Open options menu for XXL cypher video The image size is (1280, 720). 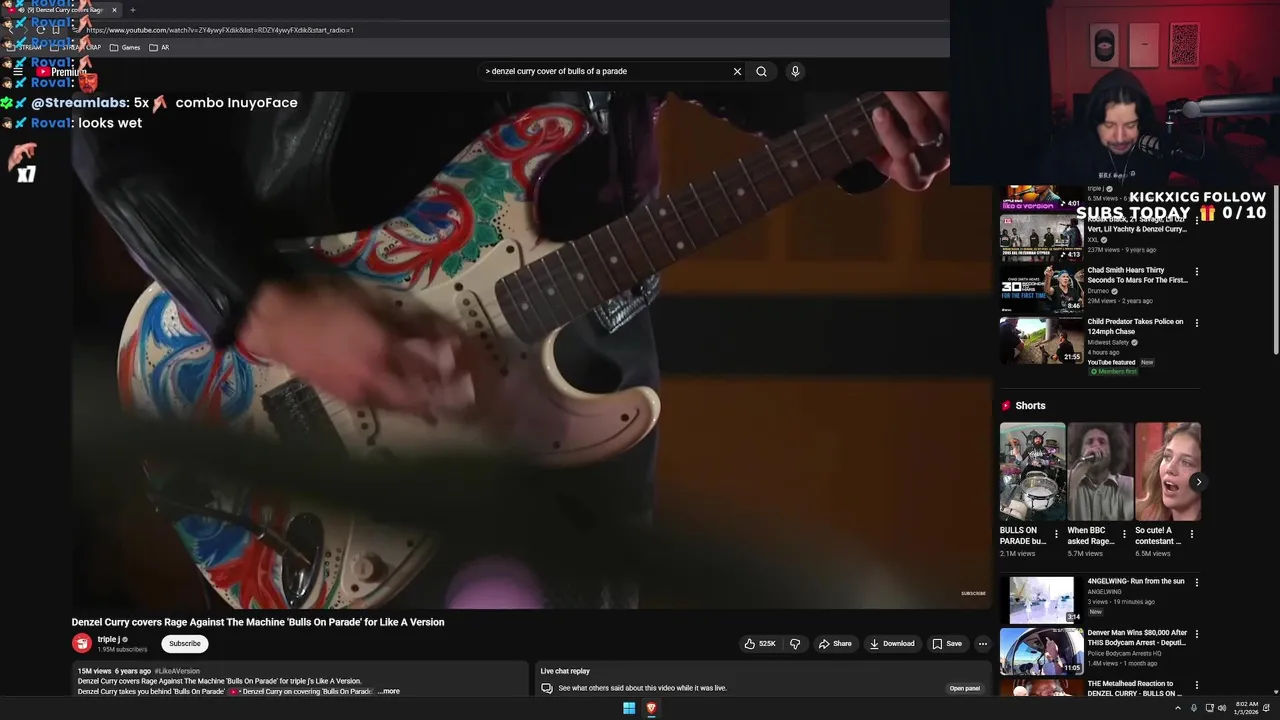[1196, 220]
